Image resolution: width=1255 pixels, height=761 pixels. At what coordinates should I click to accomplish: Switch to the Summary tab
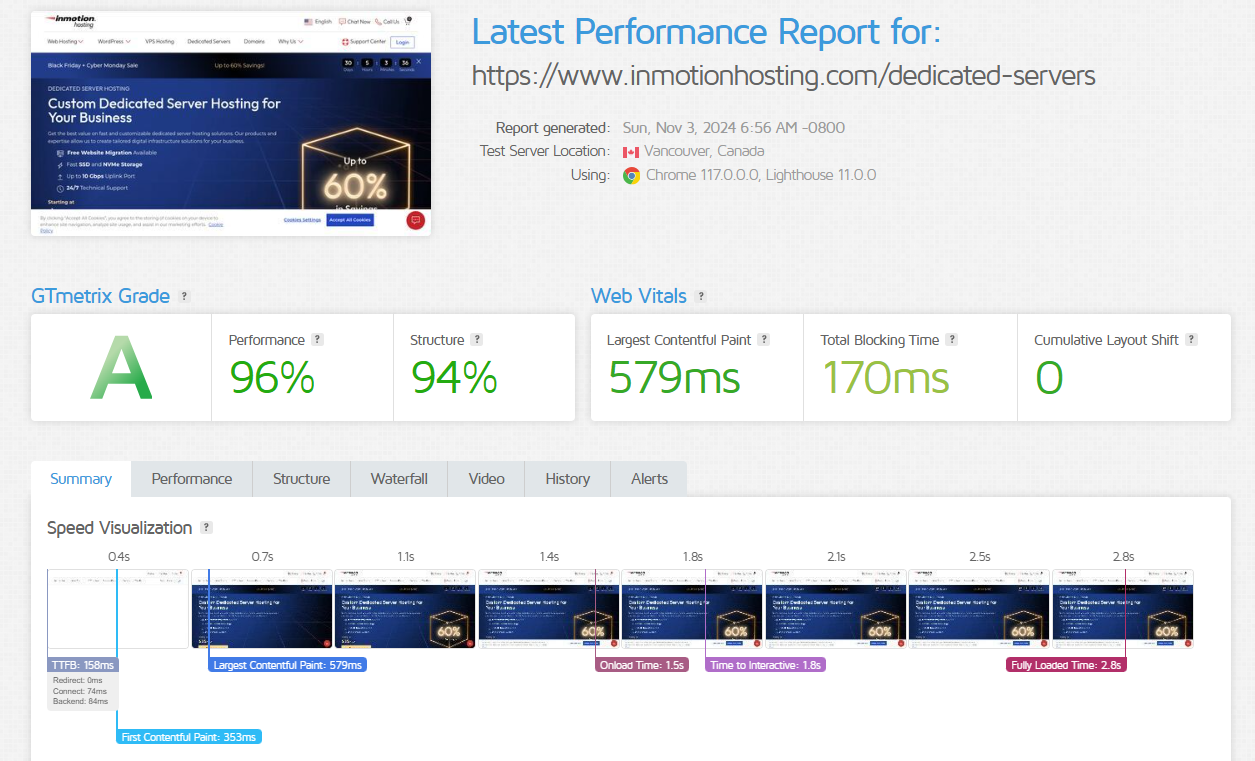pyautogui.click(x=81, y=479)
